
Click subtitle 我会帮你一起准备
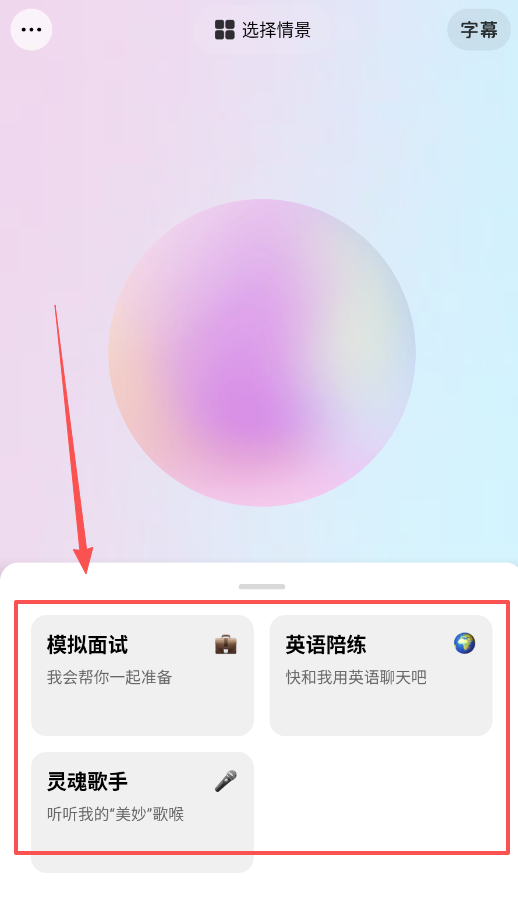pos(110,677)
